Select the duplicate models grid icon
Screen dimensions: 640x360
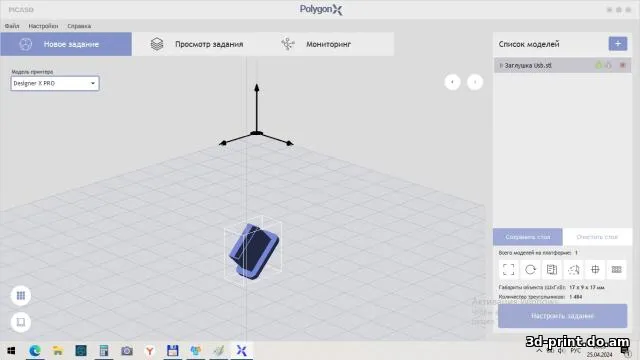click(616, 269)
